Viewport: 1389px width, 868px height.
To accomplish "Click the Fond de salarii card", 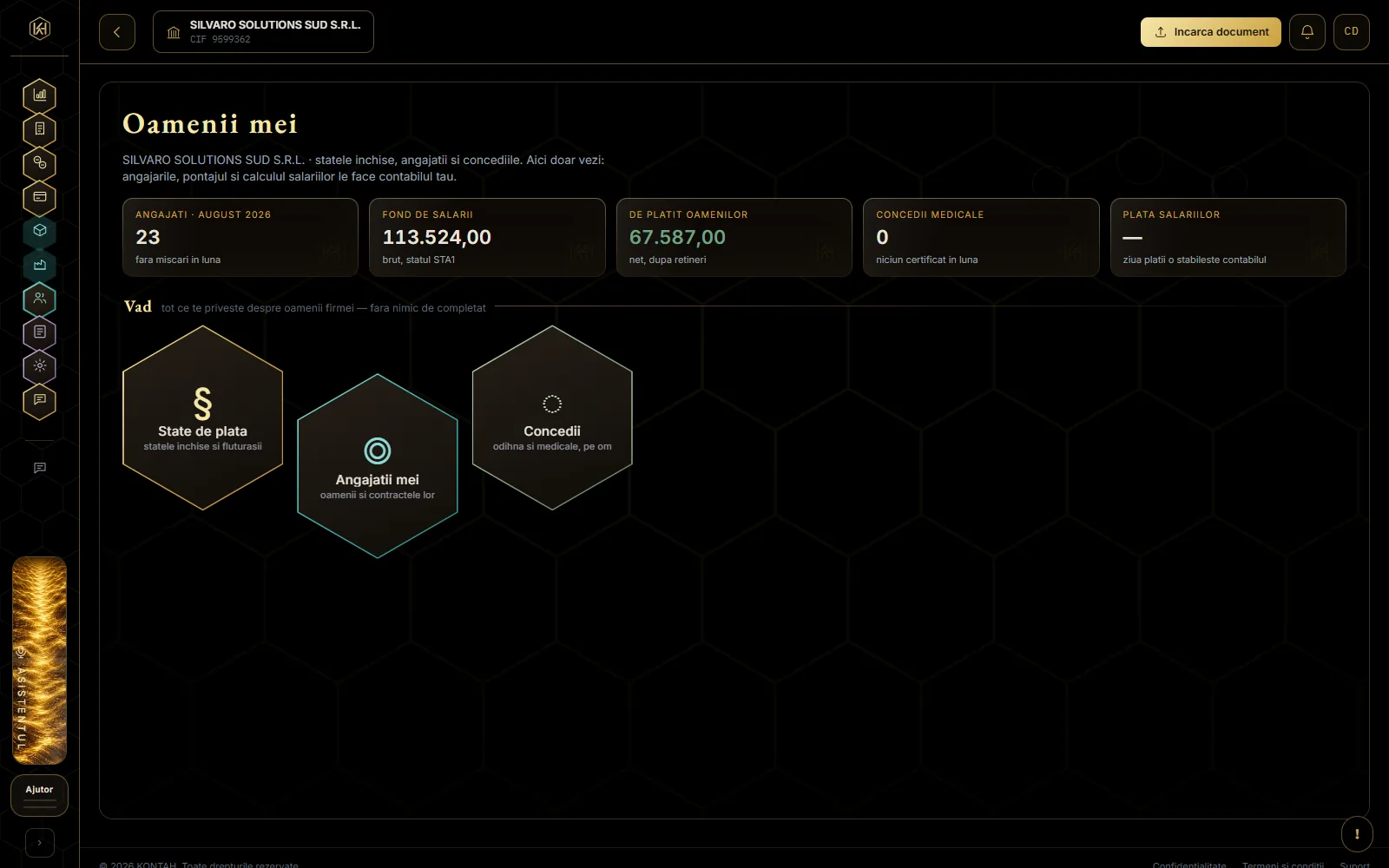I will 487,237.
